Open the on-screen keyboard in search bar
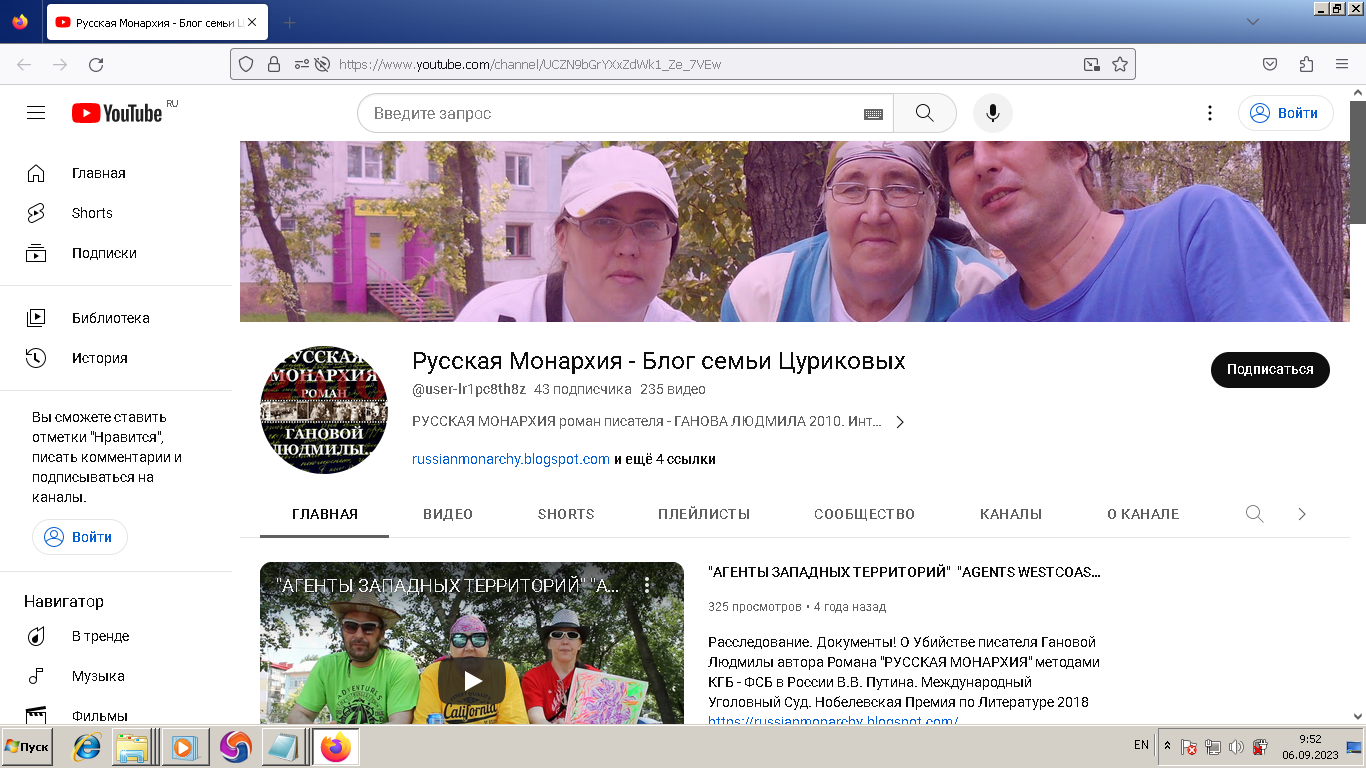The height and width of the screenshot is (768, 1366). pos(872,112)
